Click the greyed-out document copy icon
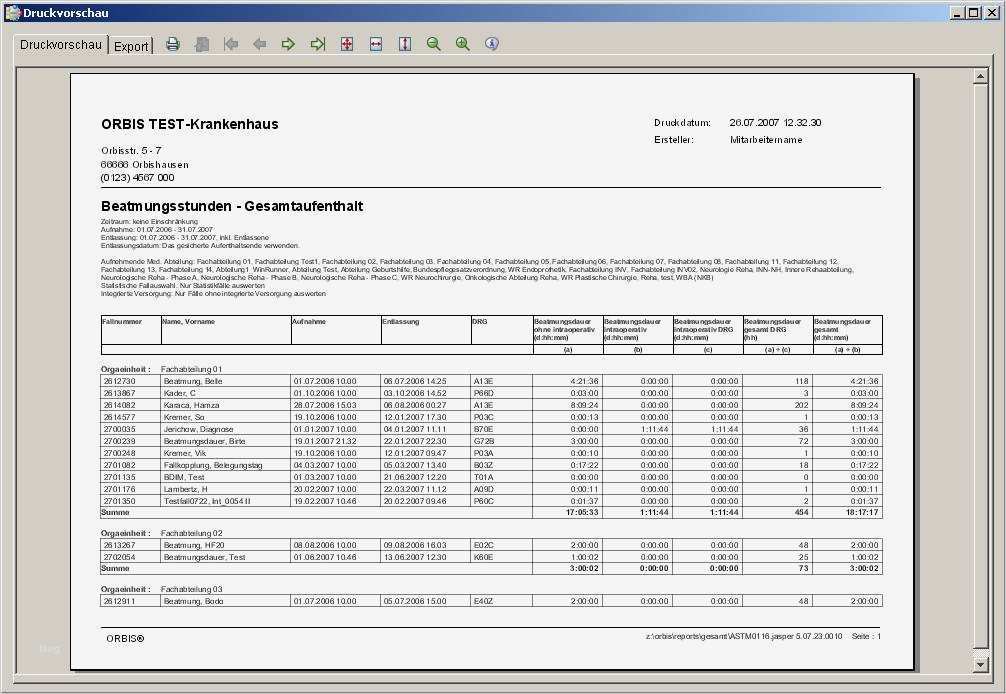 coord(201,44)
